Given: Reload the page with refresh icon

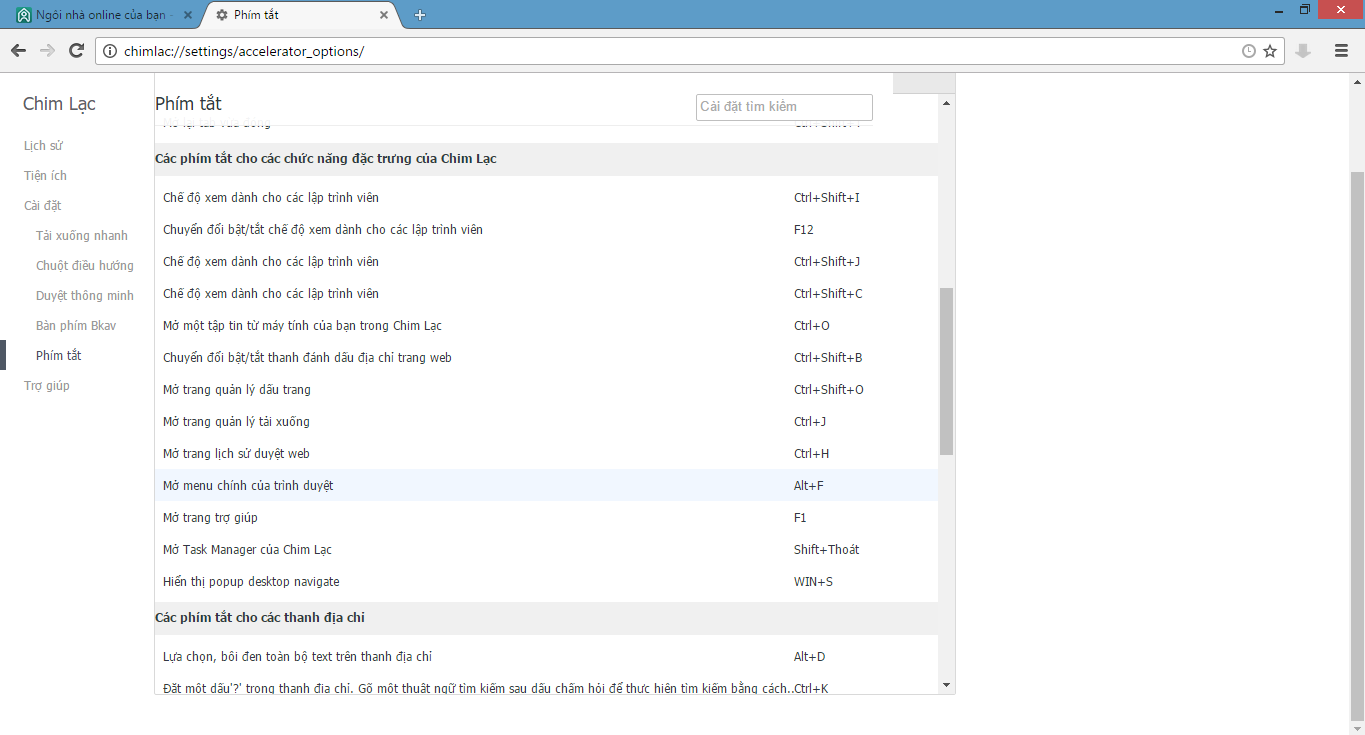Looking at the screenshot, I should [x=76, y=51].
